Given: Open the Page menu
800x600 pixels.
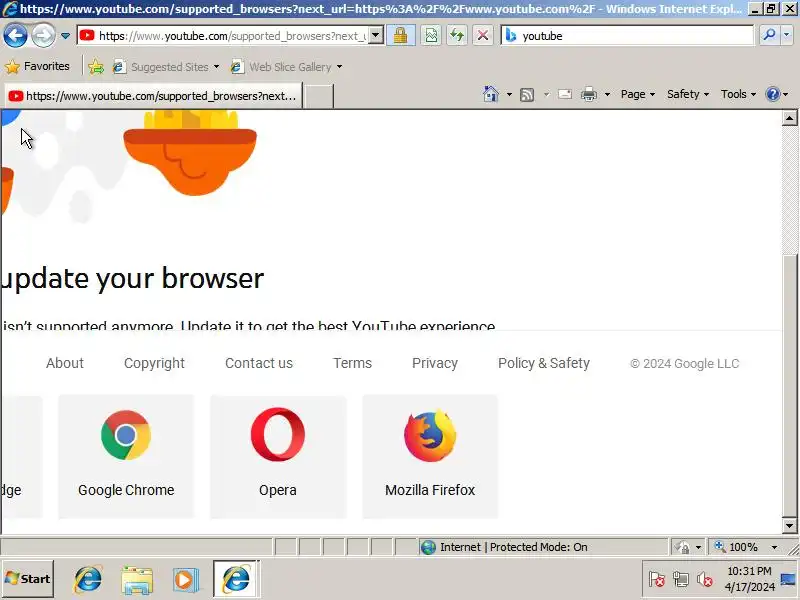Looking at the screenshot, I should [x=638, y=94].
